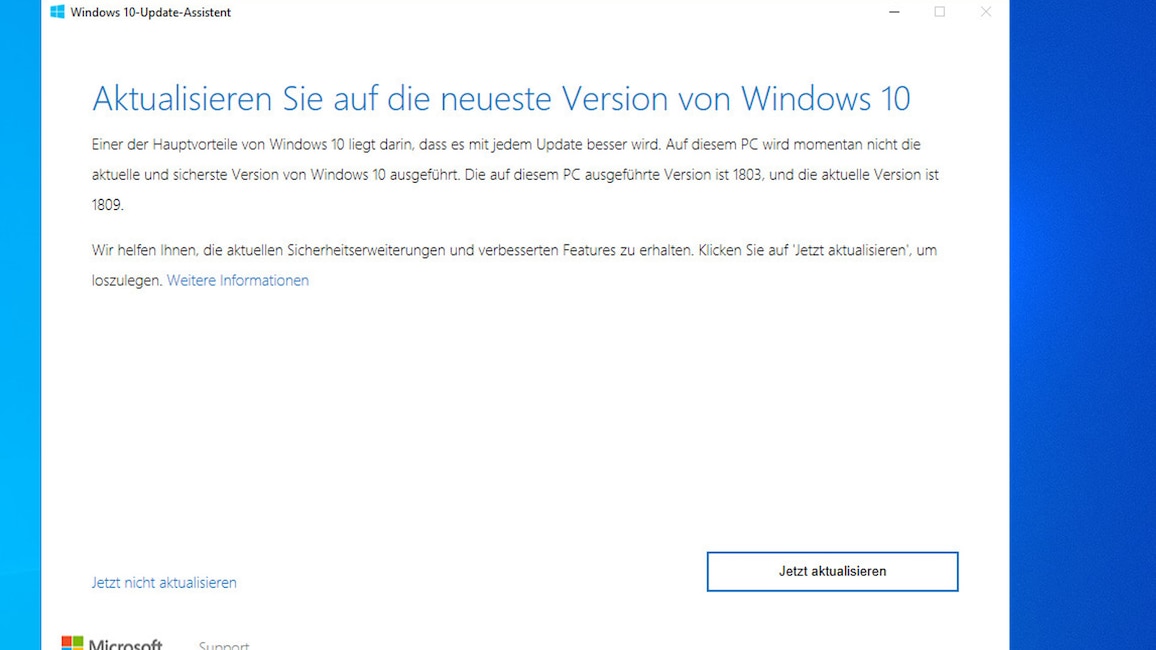Decline the update via Jetzt nicht aktualisieren
The width and height of the screenshot is (1156, 650).
point(163,582)
